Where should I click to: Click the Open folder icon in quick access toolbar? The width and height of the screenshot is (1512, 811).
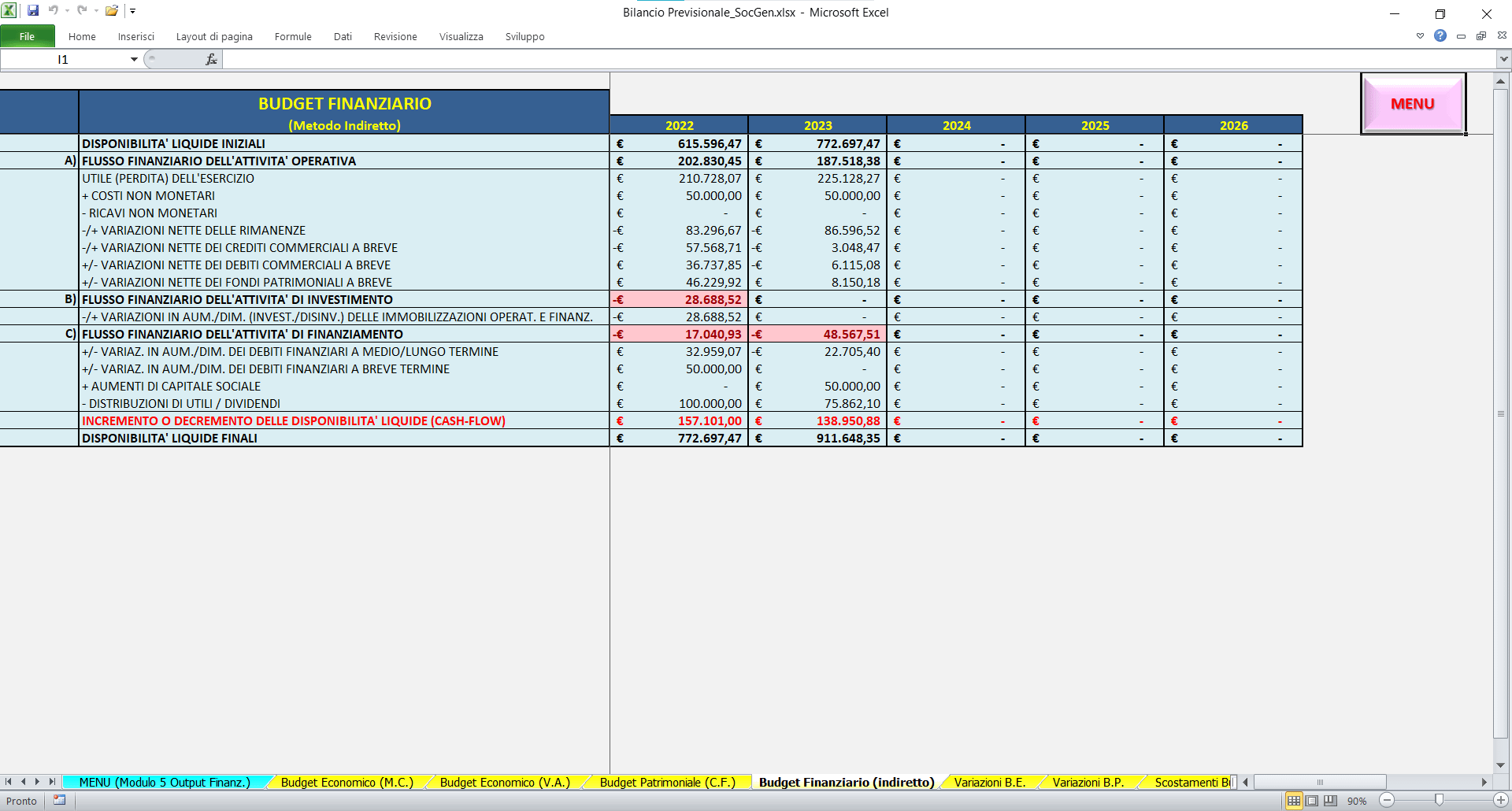pyautogui.click(x=112, y=11)
